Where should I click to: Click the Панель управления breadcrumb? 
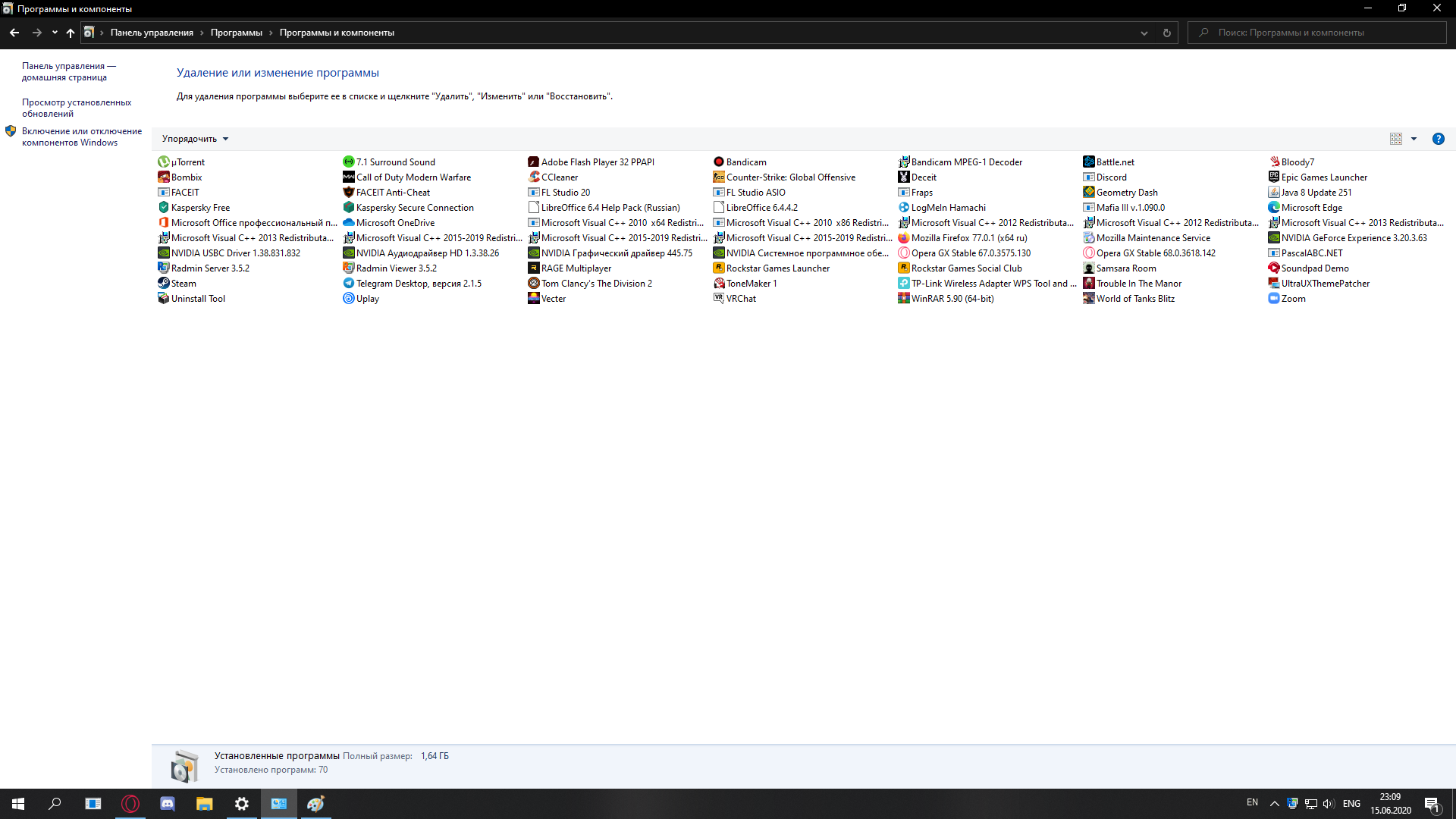(x=152, y=33)
